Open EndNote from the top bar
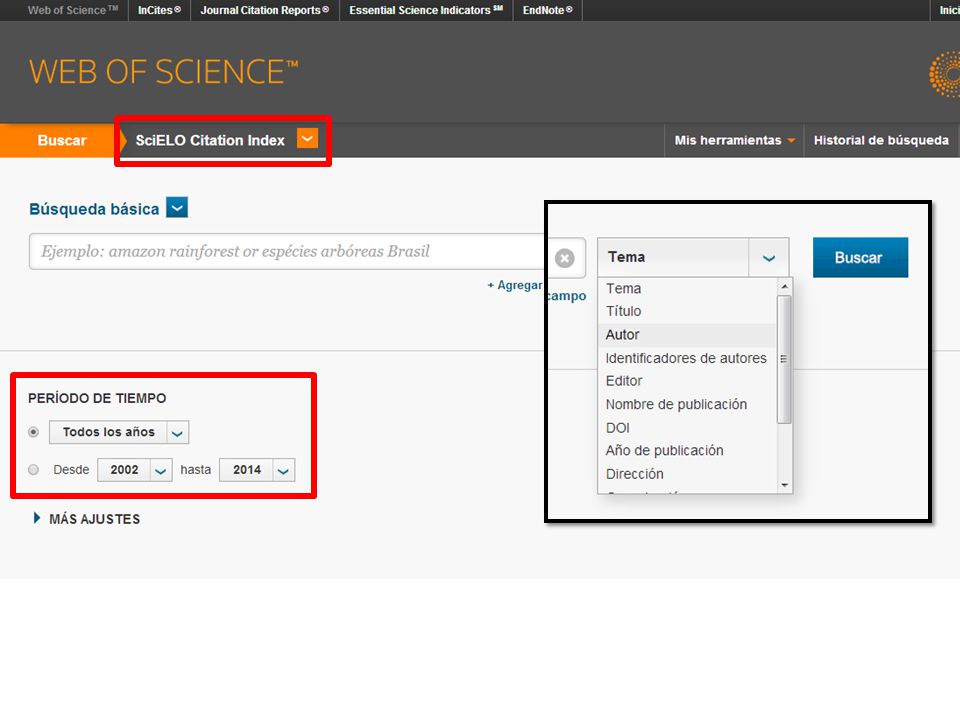The width and height of the screenshot is (960, 720). pos(547,10)
